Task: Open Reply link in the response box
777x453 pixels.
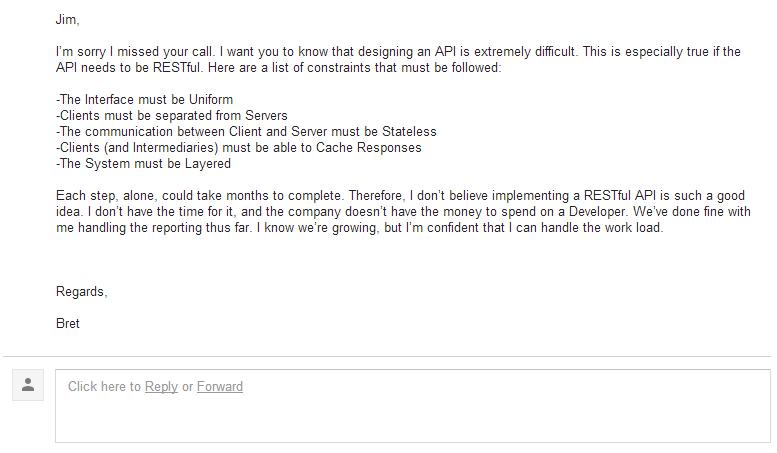Action: click(161, 387)
